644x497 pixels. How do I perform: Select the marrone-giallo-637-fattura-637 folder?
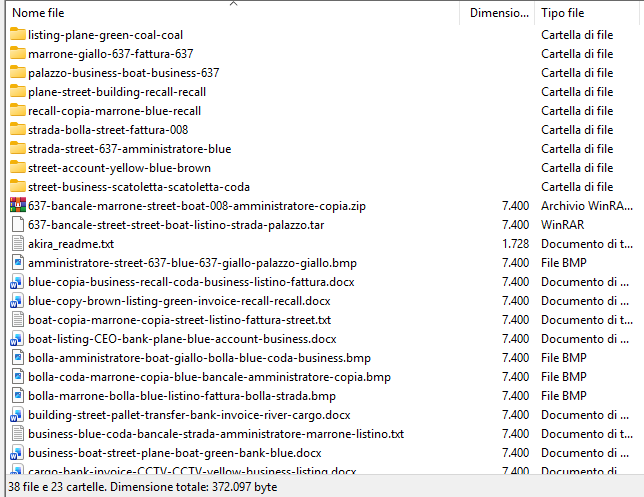coord(110,54)
